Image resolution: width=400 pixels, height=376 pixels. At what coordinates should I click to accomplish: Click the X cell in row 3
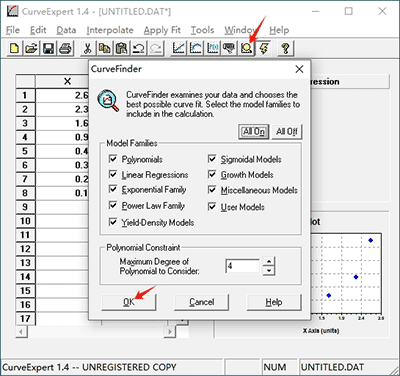62,123
